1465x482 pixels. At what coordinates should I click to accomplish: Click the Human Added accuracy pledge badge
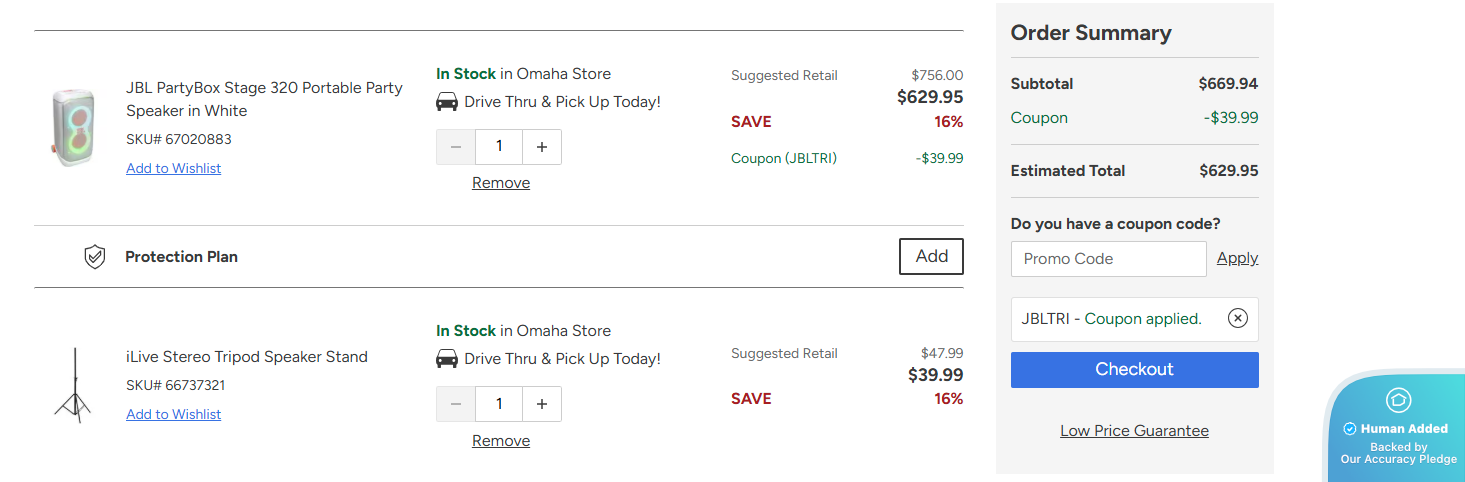(x=1398, y=430)
